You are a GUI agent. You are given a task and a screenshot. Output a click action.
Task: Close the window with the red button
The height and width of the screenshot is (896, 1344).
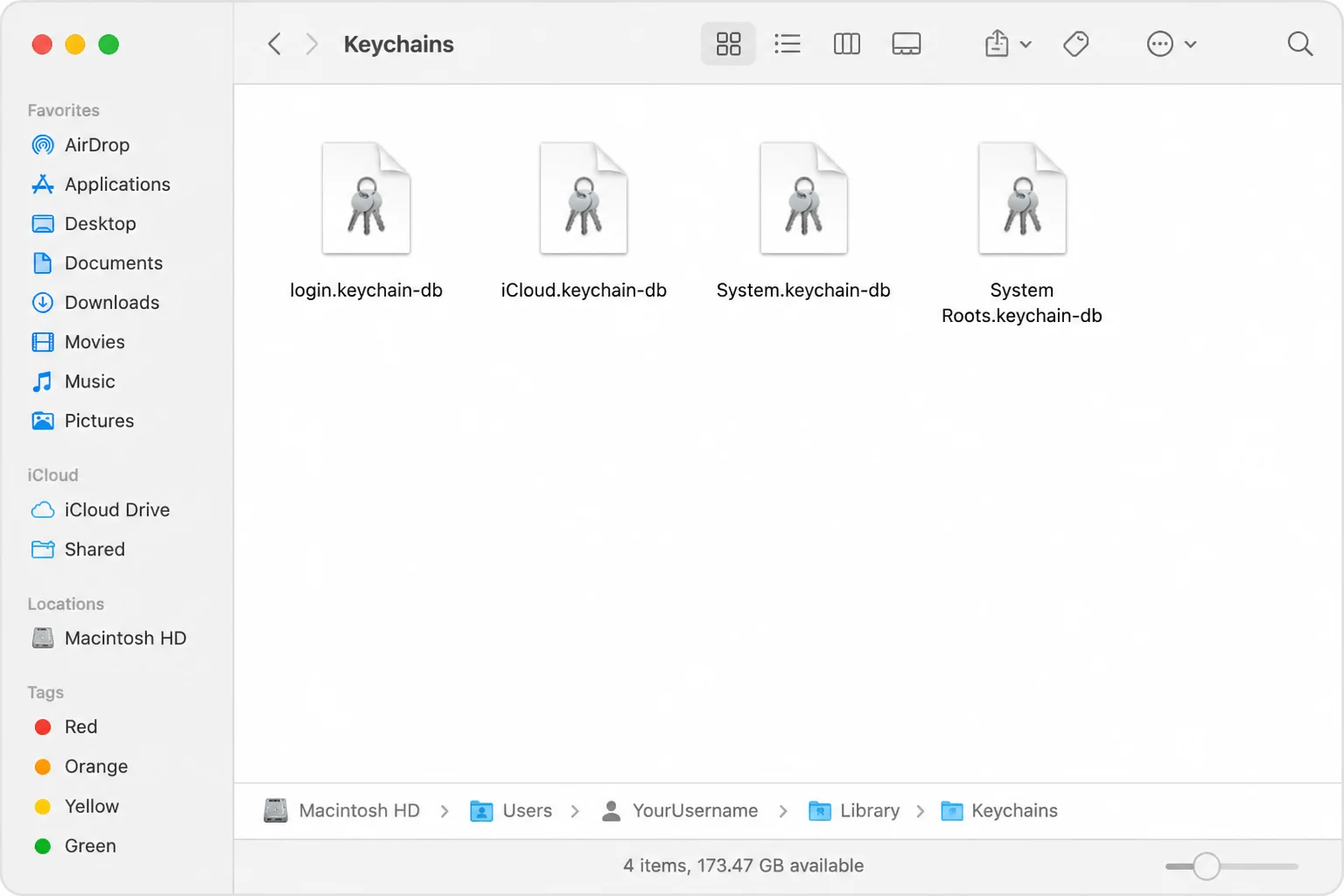coord(42,45)
